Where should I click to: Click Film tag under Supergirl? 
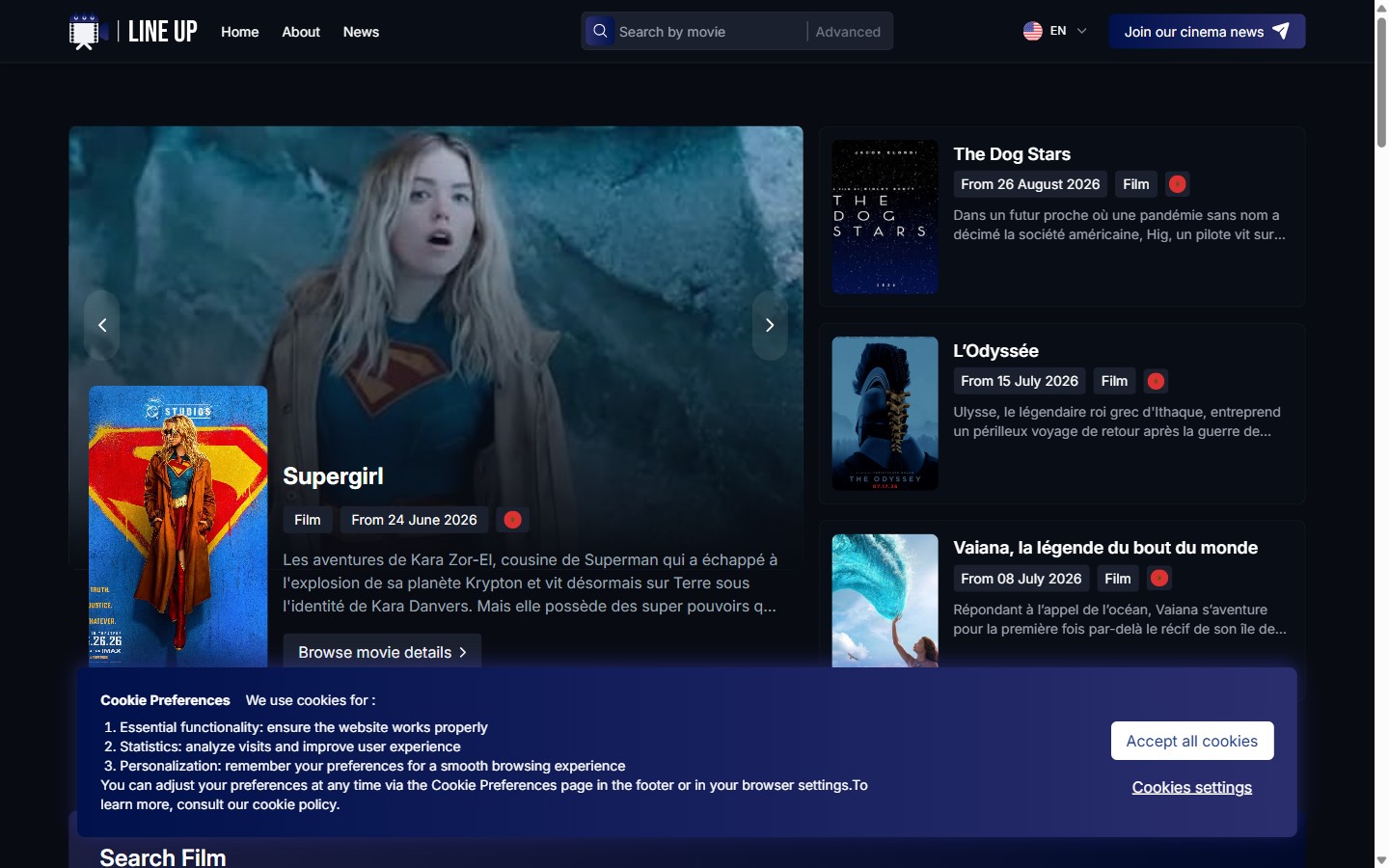tap(308, 520)
